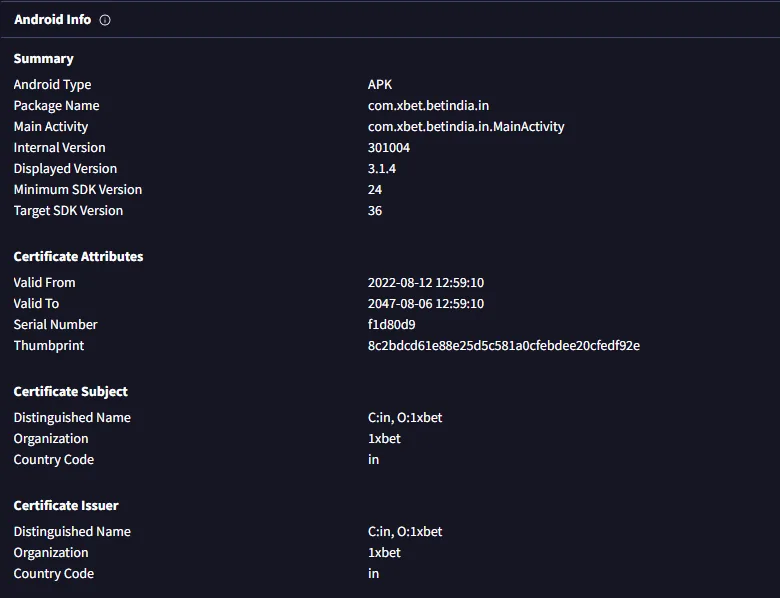Image resolution: width=780 pixels, height=598 pixels.
Task: Select minimum SDK value 24
Action: (x=375, y=190)
